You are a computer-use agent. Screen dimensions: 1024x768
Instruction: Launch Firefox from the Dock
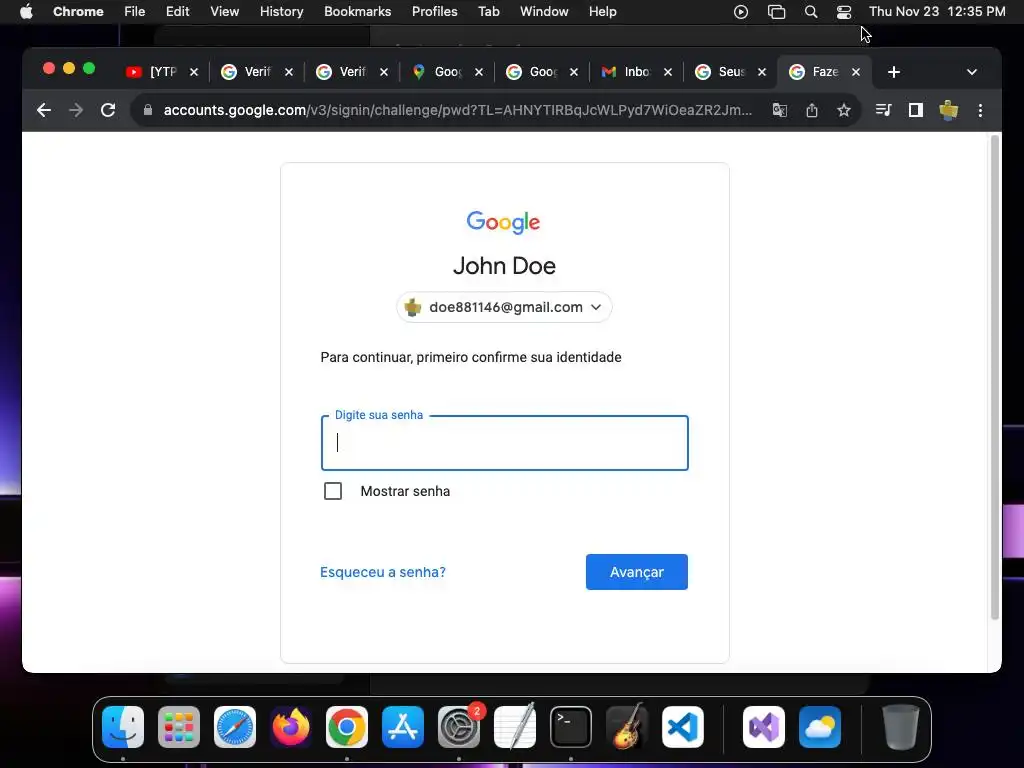(x=291, y=727)
